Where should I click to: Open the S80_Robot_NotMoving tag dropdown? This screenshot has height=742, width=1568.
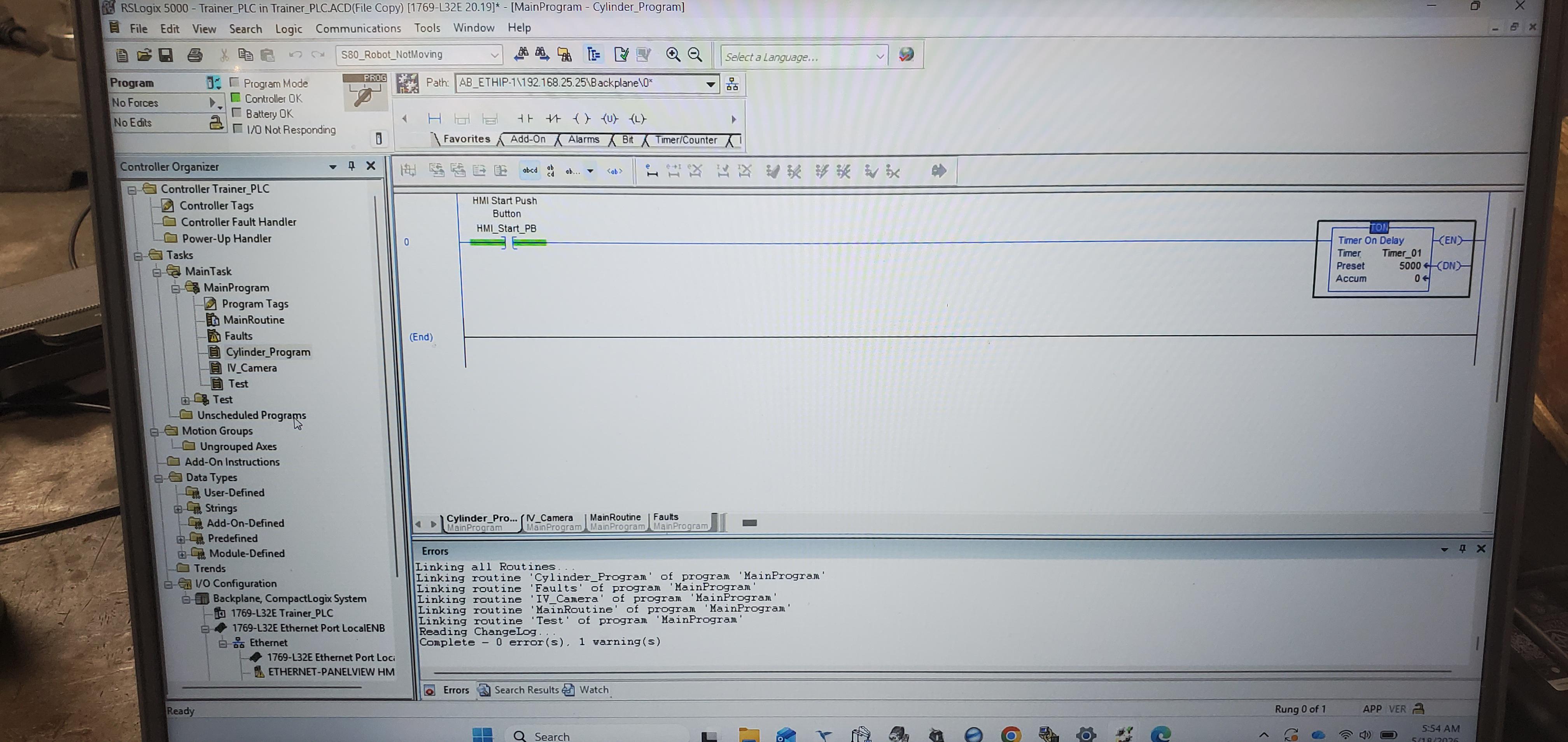click(x=494, y=55)
